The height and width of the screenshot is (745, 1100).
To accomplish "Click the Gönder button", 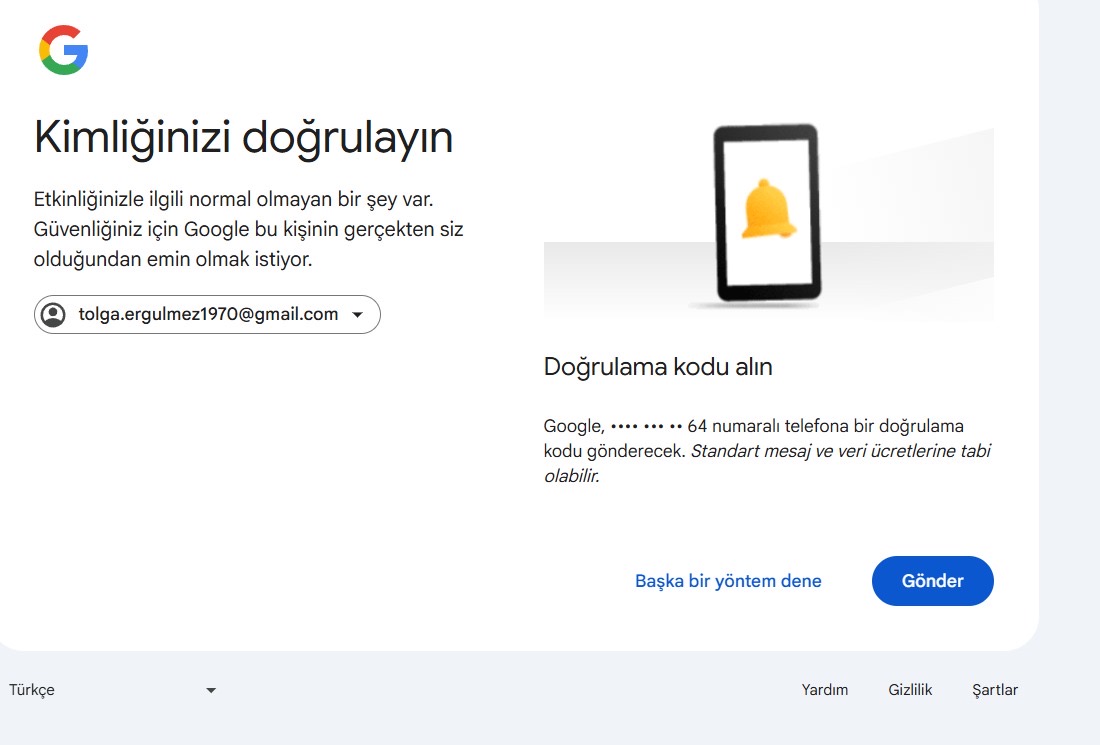I will pos(932,581).
